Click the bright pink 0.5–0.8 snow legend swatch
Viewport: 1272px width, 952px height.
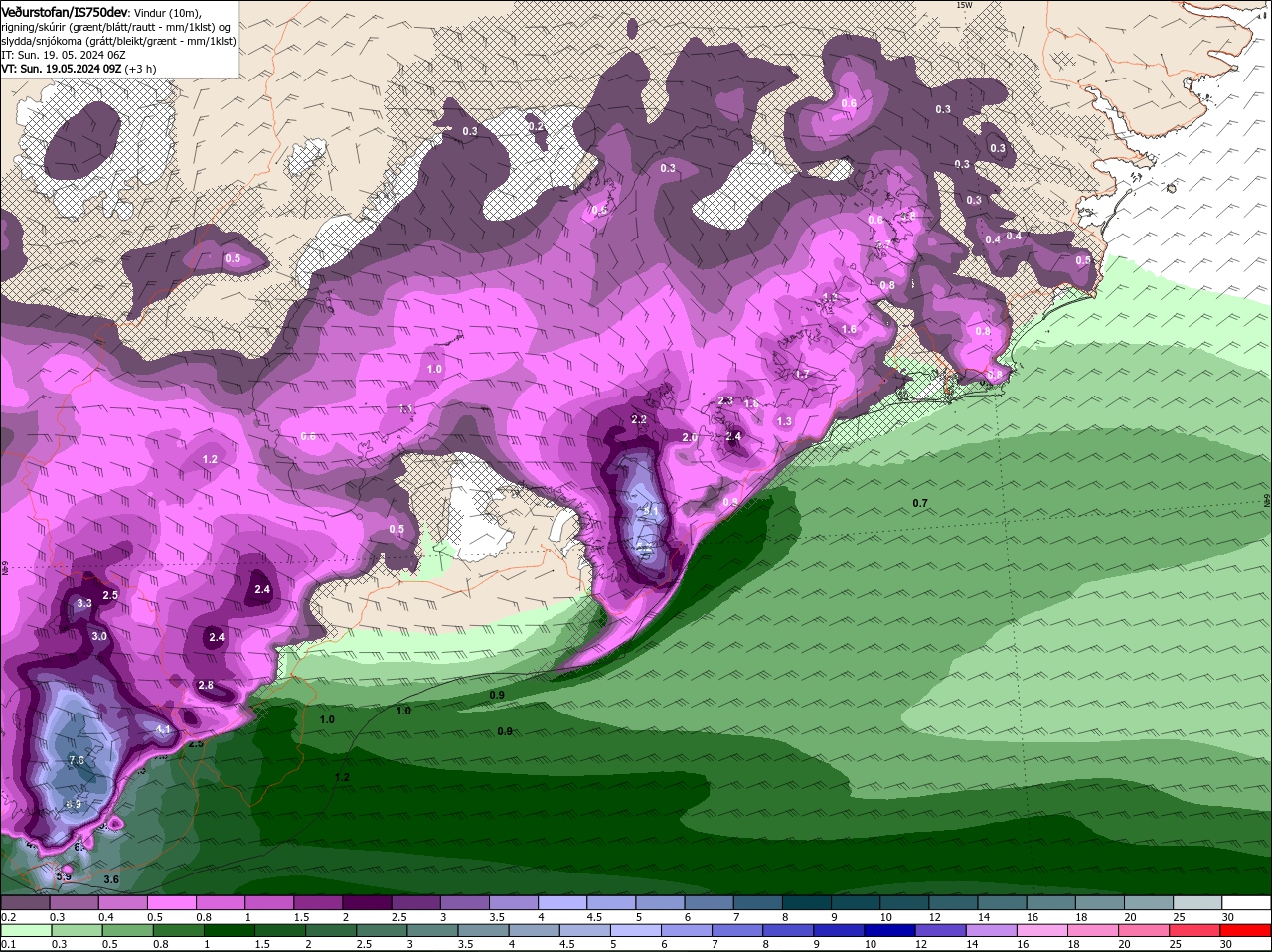171,903
